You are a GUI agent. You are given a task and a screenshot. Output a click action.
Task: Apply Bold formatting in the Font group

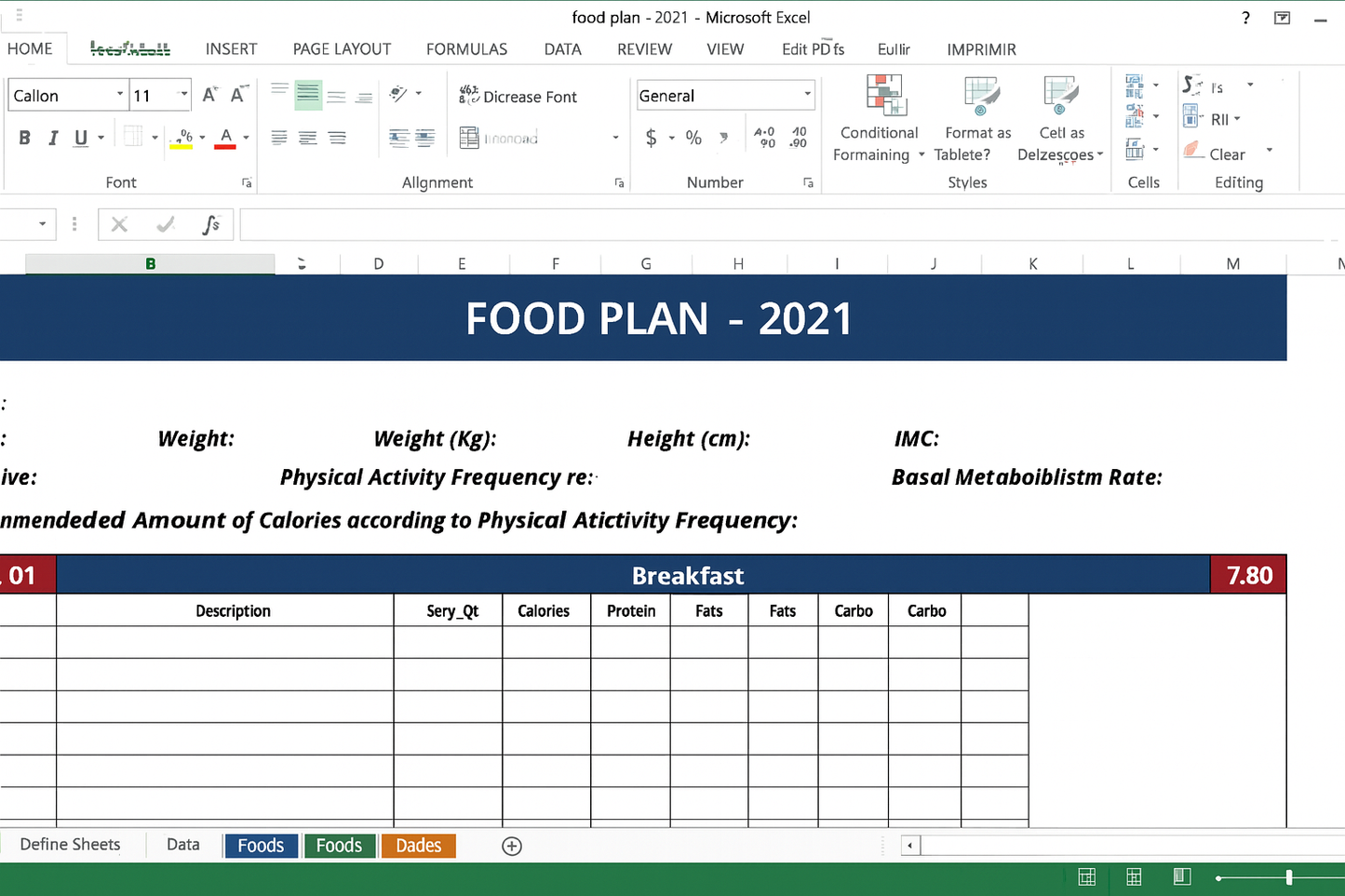[24, 137]
